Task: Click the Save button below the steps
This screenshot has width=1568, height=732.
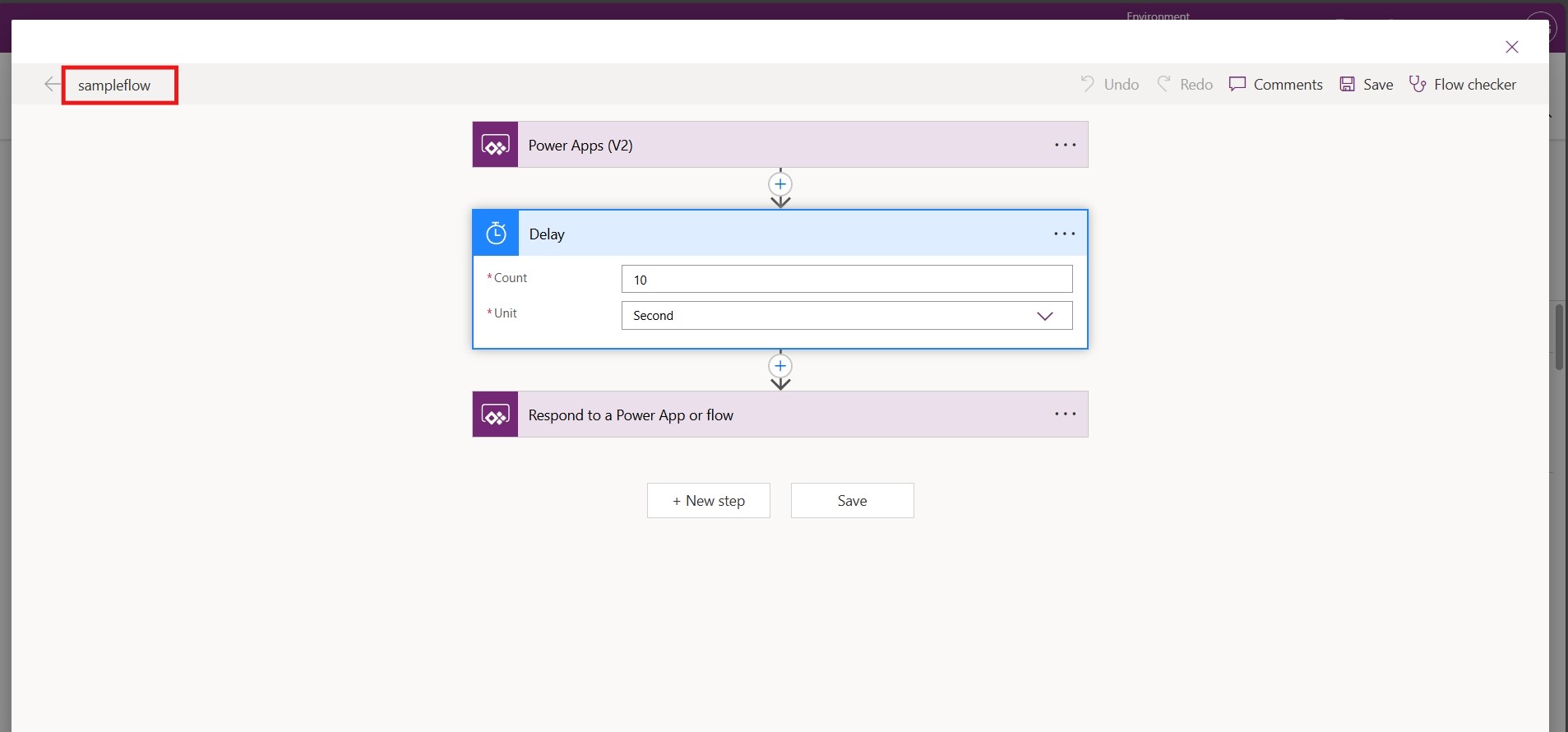Action: 852,501
